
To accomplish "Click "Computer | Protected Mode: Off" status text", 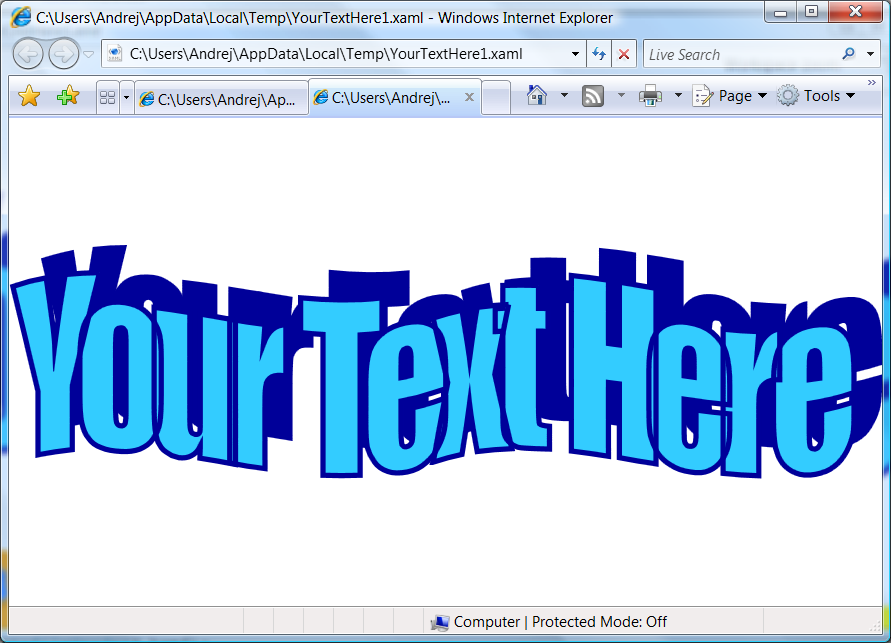I will click(560, 622).
